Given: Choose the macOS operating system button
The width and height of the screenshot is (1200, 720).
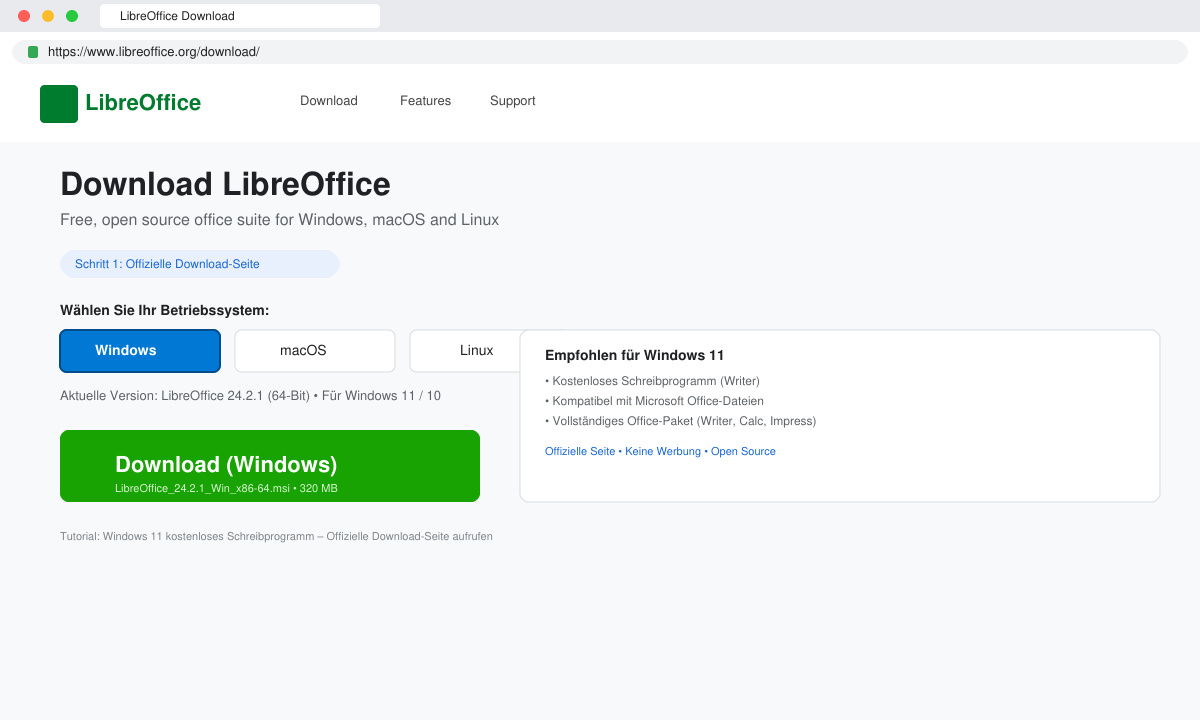Looking at the screenshot, I should coord(315,351).
